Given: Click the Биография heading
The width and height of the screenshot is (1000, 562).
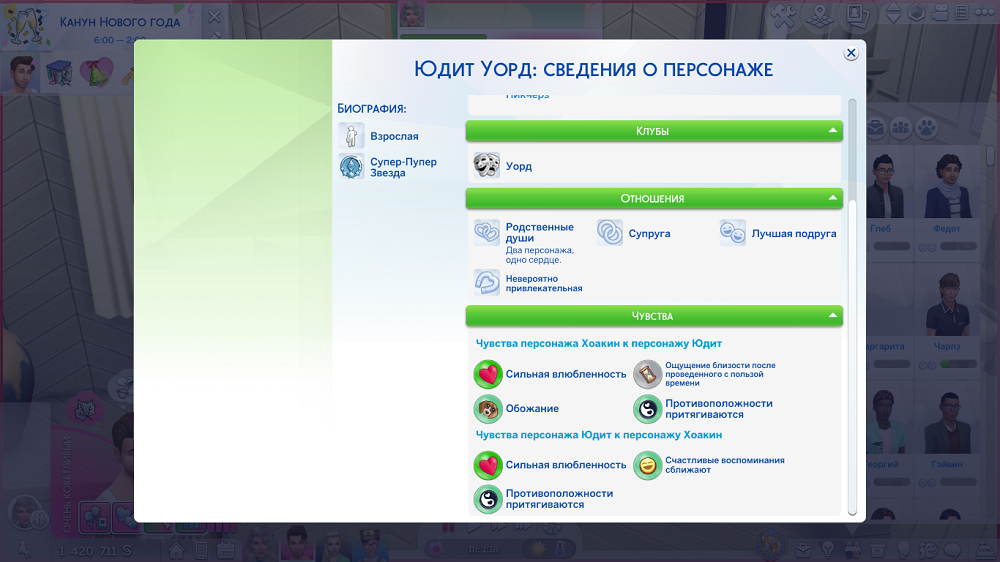Looking at the screenshot, I should pos(372,108).
